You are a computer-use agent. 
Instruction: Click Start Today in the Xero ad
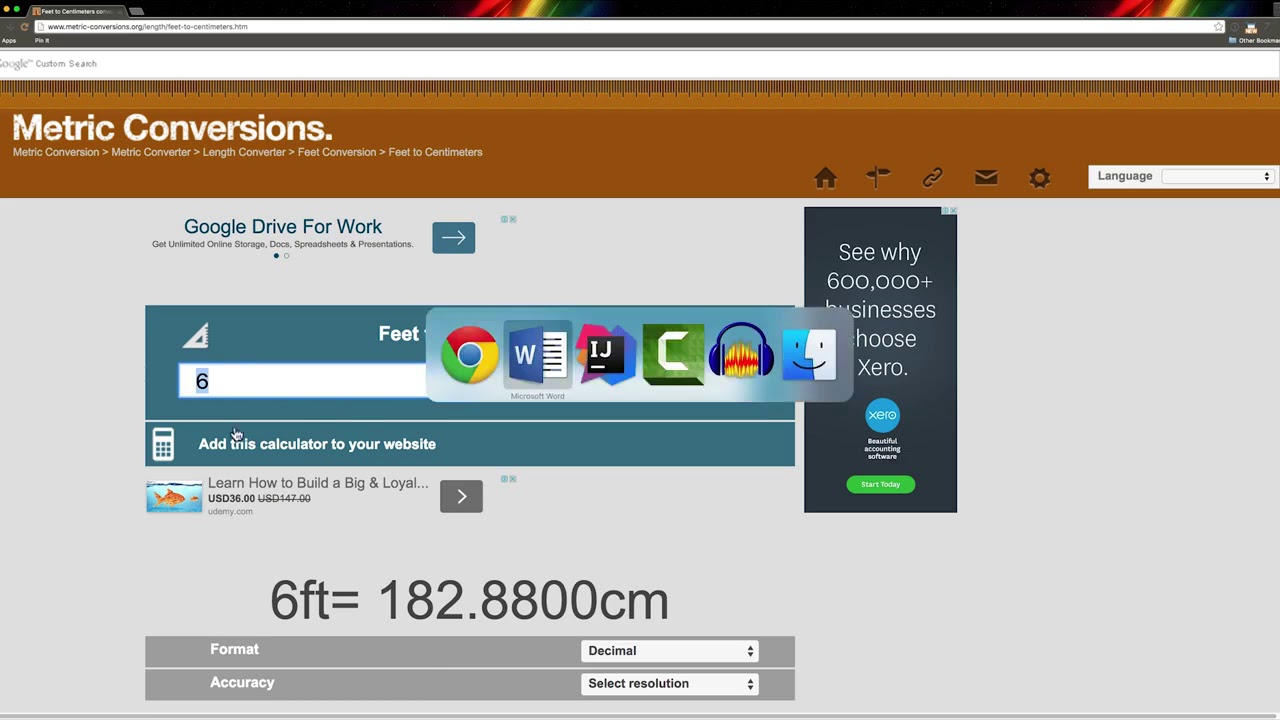(880, 484)
